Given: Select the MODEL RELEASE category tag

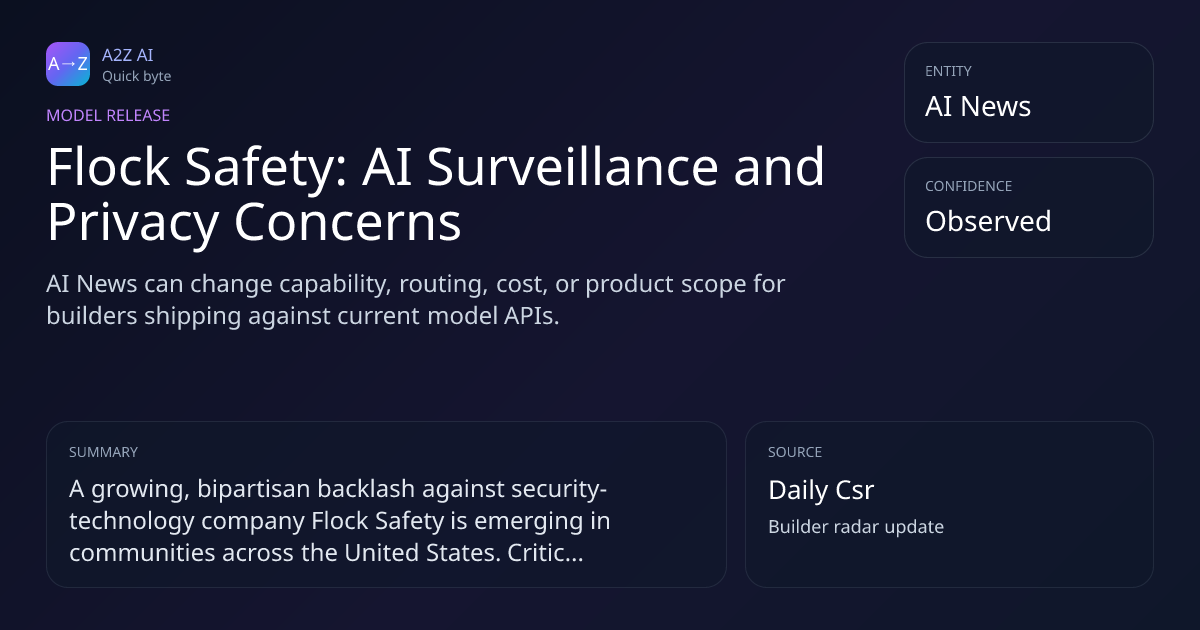Looking at the screenshot, I should [x=108, y=115].
